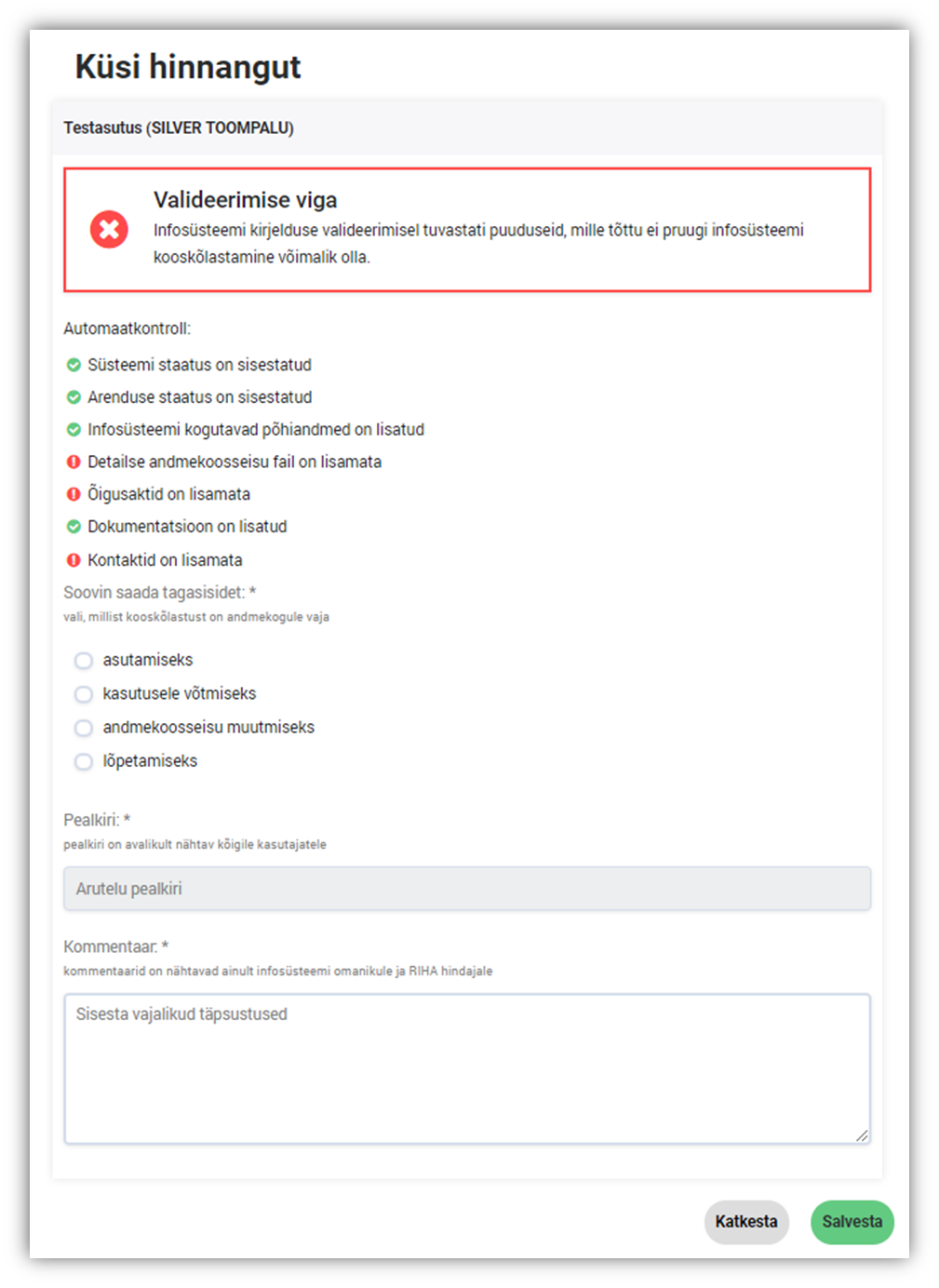Click red warning icon beside Kontaktid

coord(74,560)
